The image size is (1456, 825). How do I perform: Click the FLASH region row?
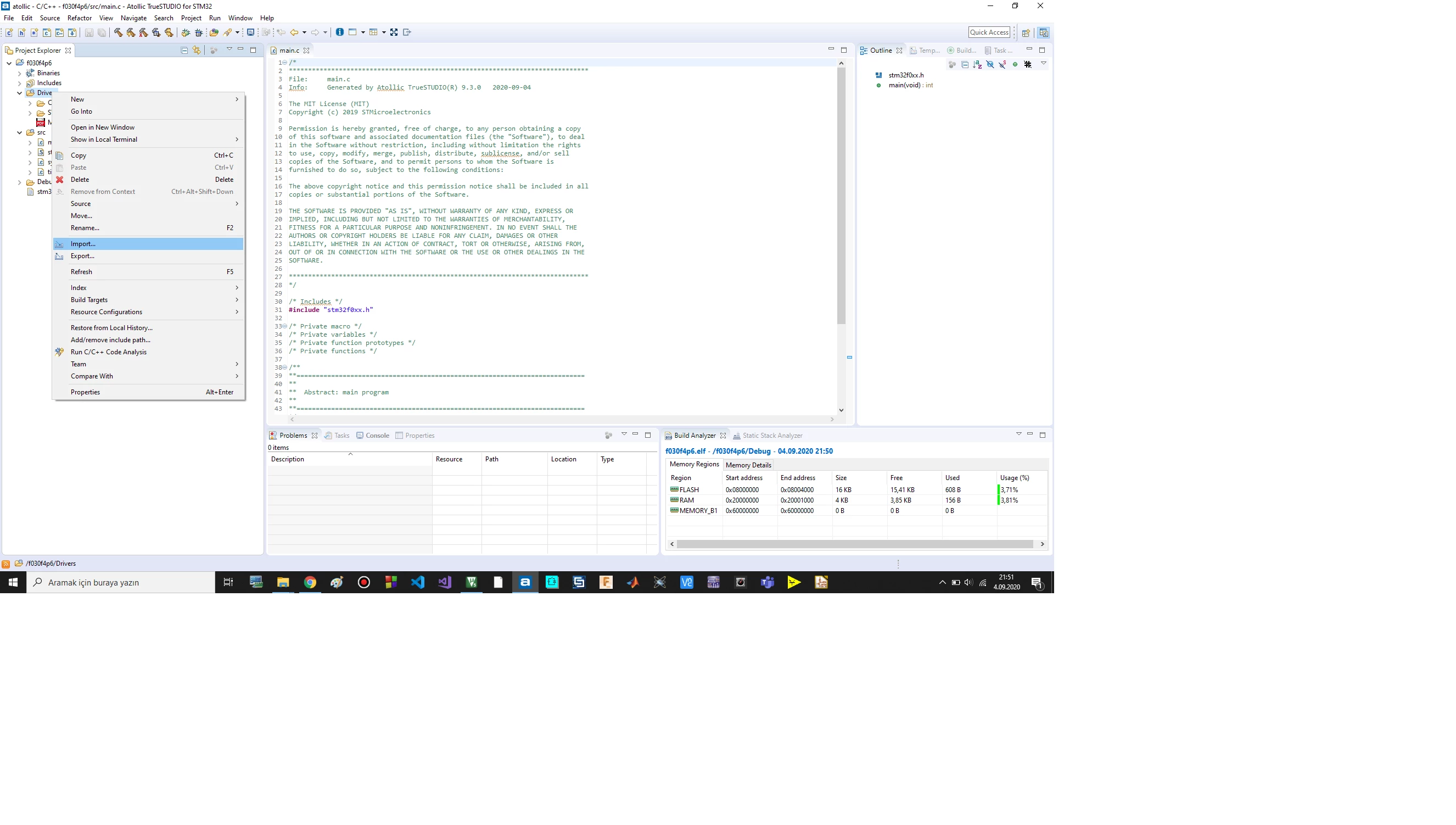pyautogui.click(x=857, y=490)
